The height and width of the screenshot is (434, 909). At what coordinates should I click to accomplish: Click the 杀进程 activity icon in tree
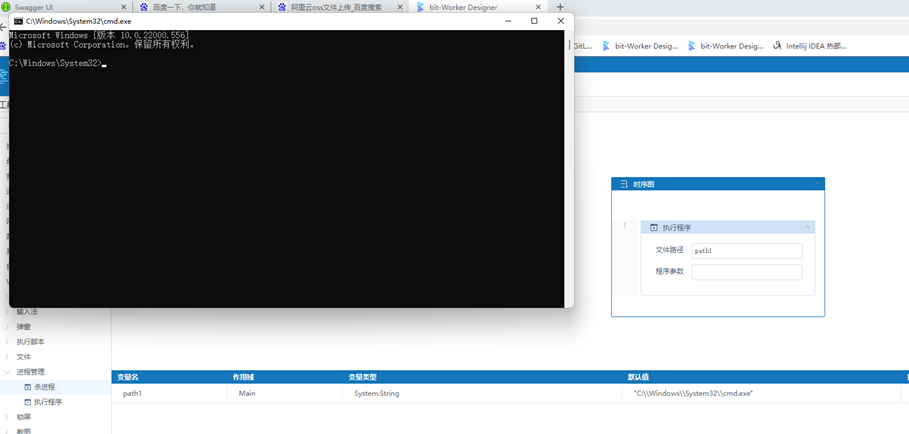pyautogui.click(x=28, y=387)
